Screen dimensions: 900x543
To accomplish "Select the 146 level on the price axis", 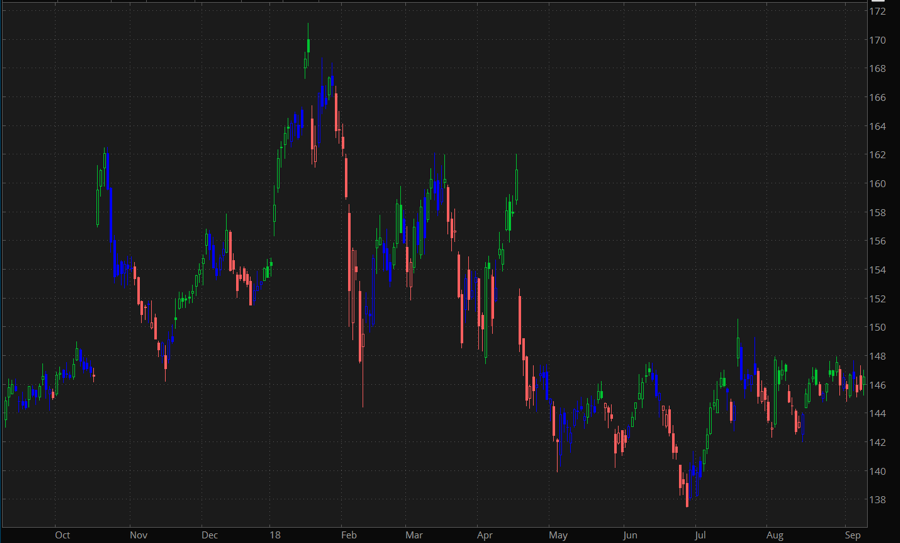I will tap(877, 385).
